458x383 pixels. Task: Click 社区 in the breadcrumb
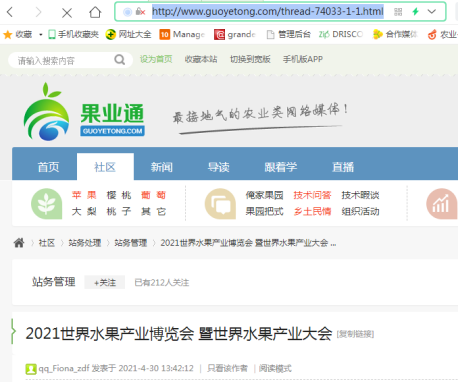tap(47, 243)
